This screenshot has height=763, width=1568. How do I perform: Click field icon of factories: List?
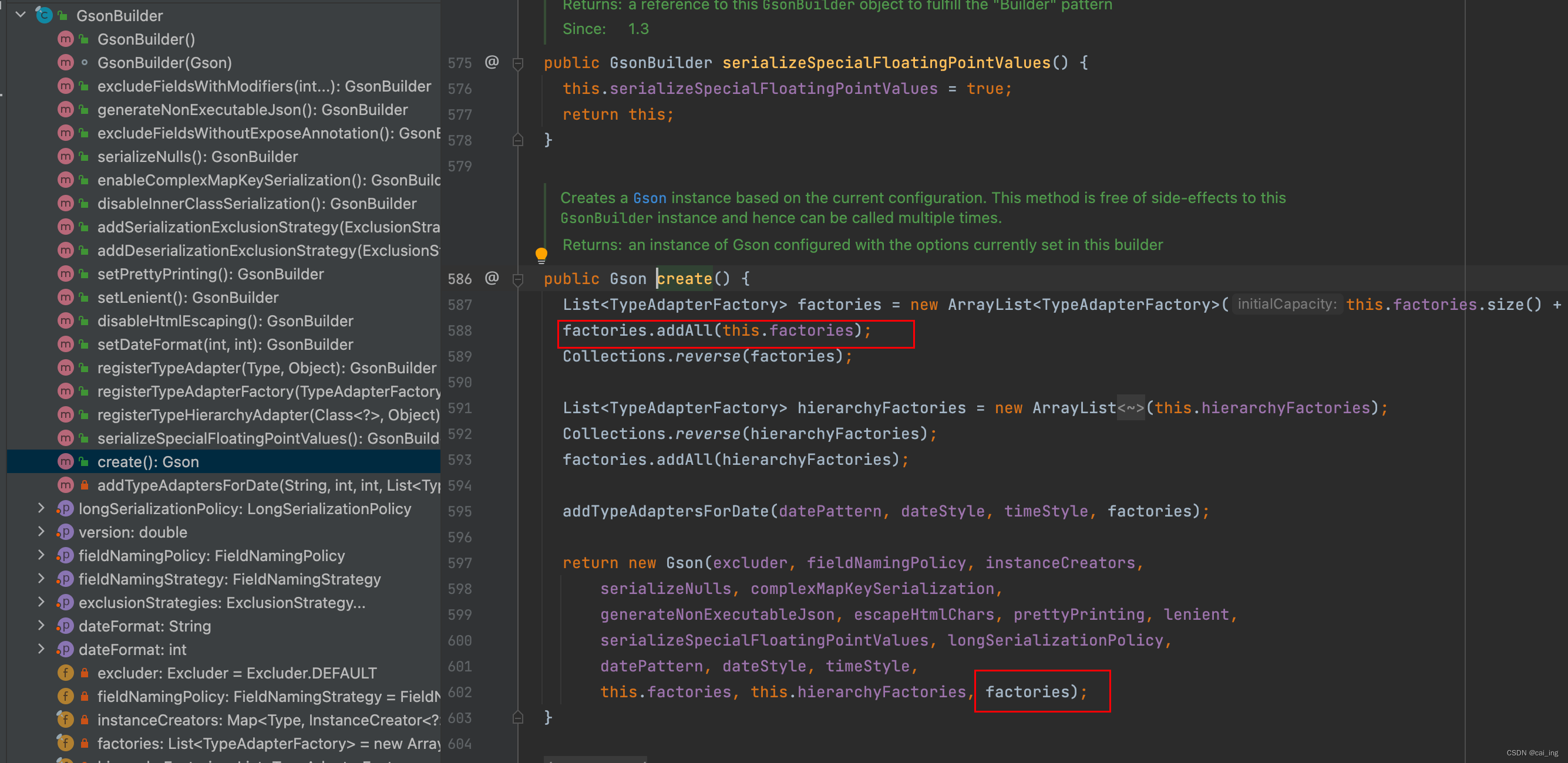point(66,743)
